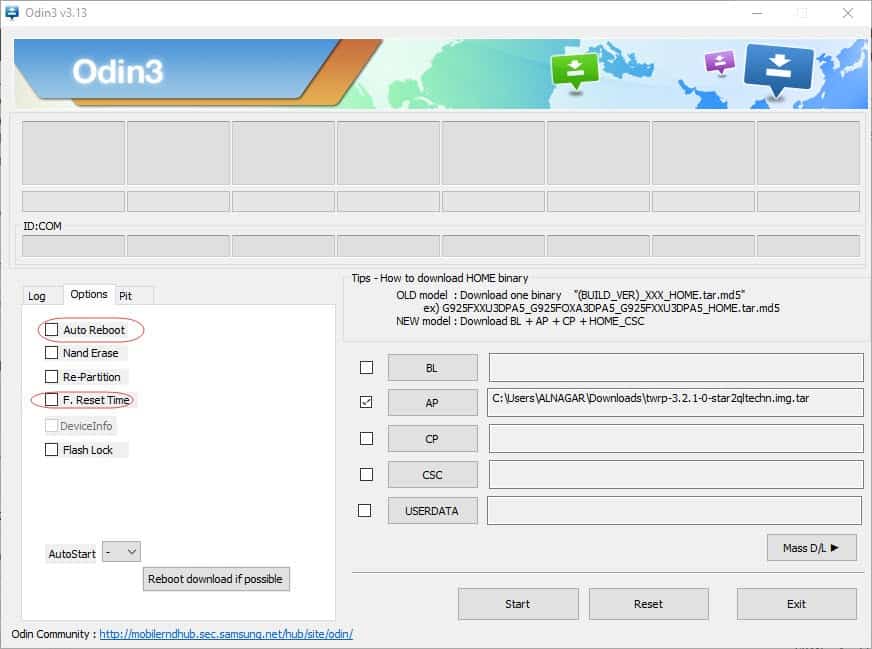Click the green download icon in banner
Image resolution: width=872 pixels, height=649 pixels.
(x=575, y=72)
